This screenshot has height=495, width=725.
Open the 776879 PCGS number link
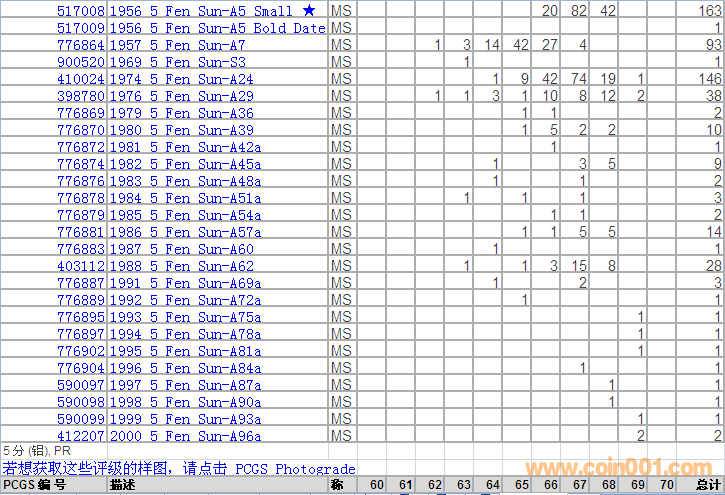point(81,215)
